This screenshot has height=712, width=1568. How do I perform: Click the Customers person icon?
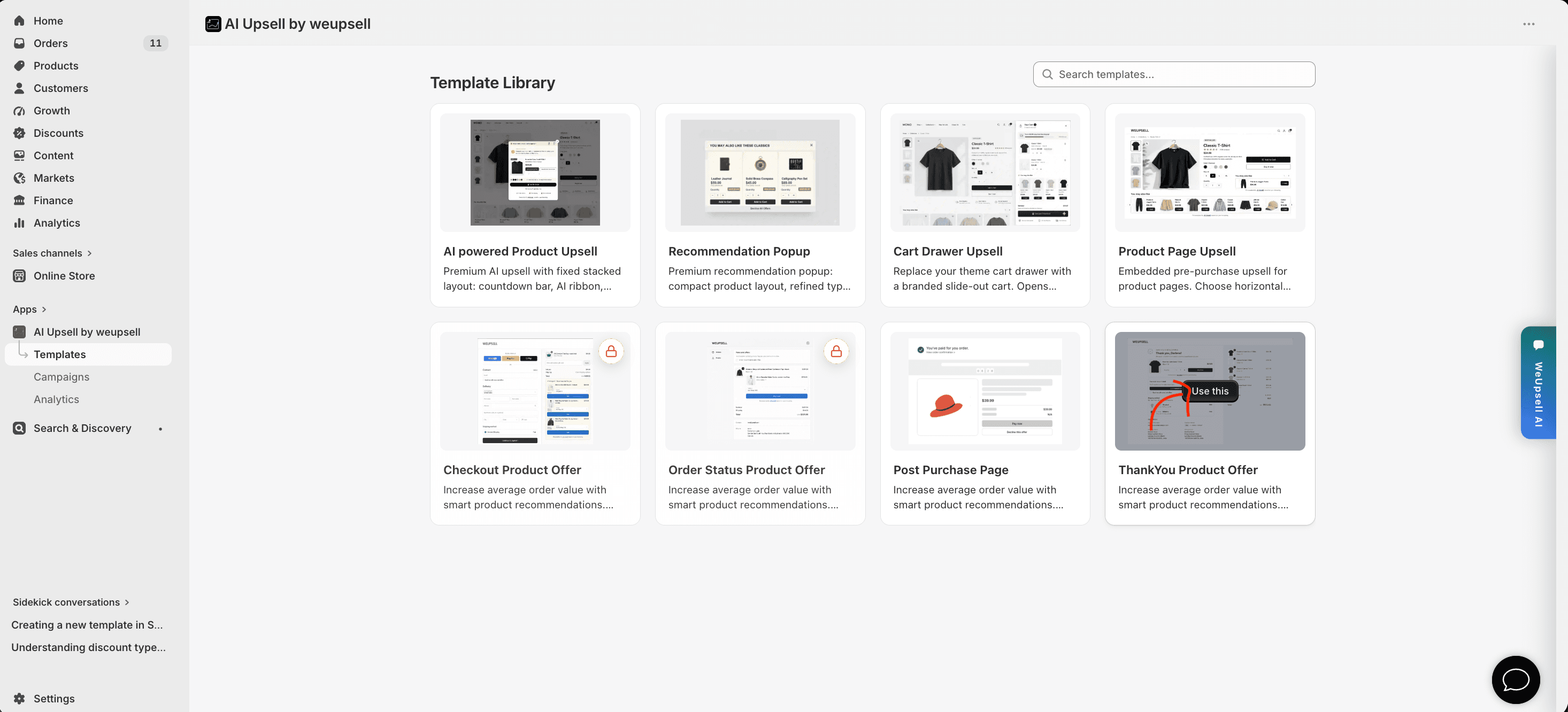19,88
